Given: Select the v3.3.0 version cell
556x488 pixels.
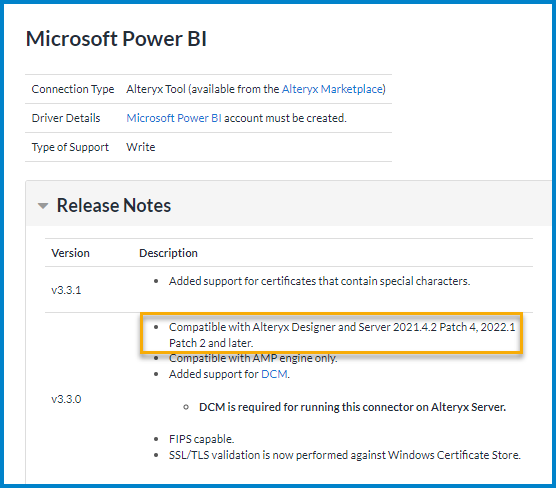Looking at the screenshot, I should pos(66,399).
